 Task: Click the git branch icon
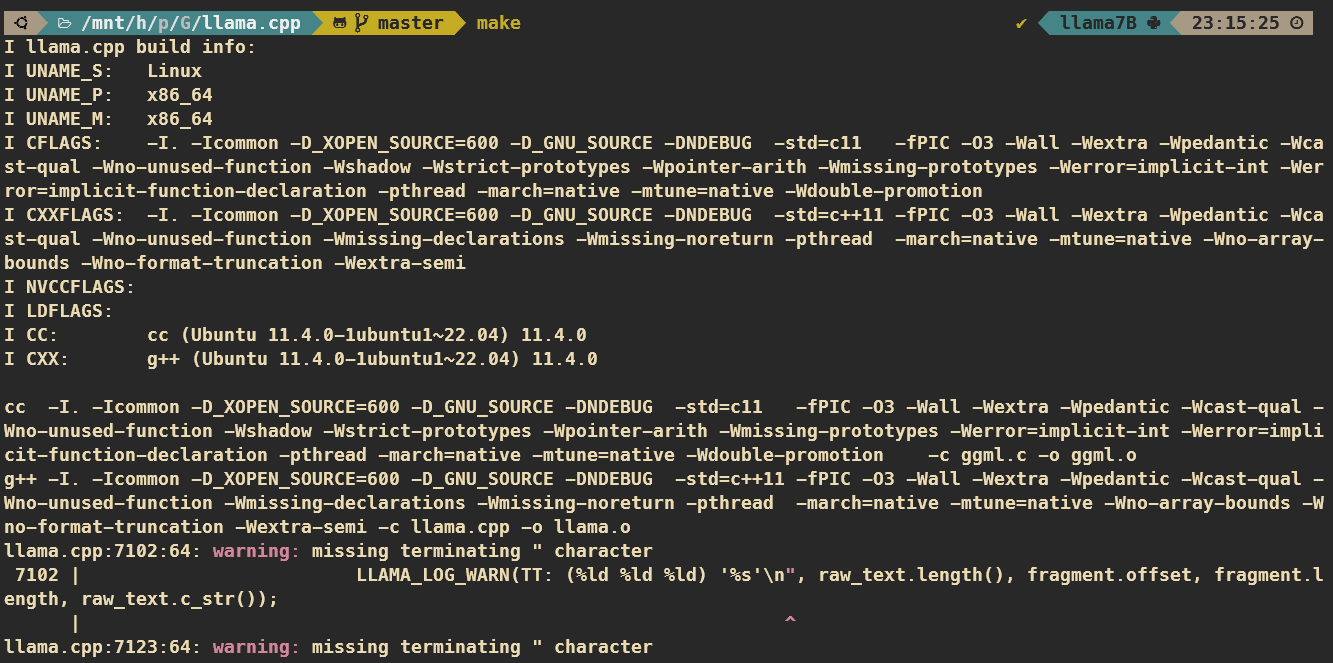pyautogui.click(x=361, y=23)
